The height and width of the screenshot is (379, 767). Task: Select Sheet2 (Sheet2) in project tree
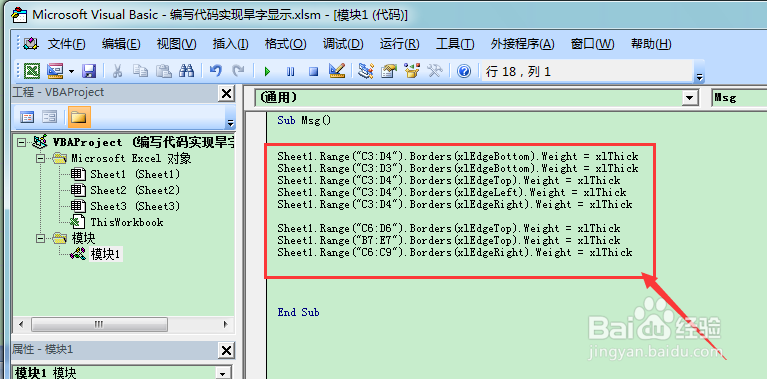pos(135,190)
